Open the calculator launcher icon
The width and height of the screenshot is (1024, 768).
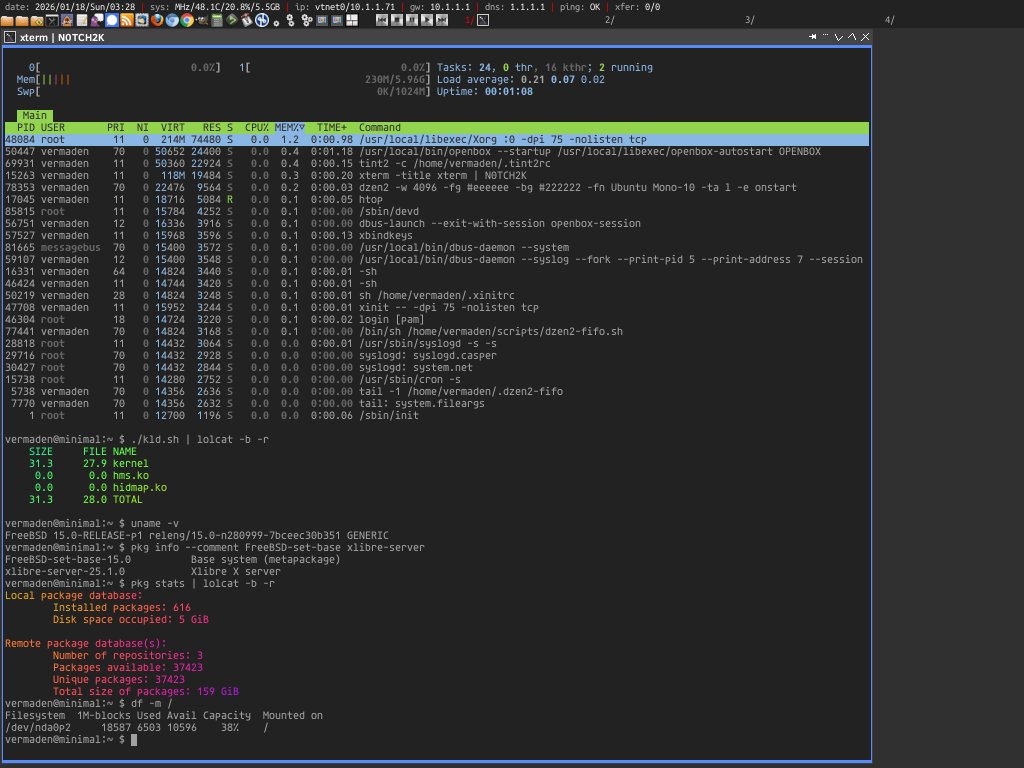[217, 20]
